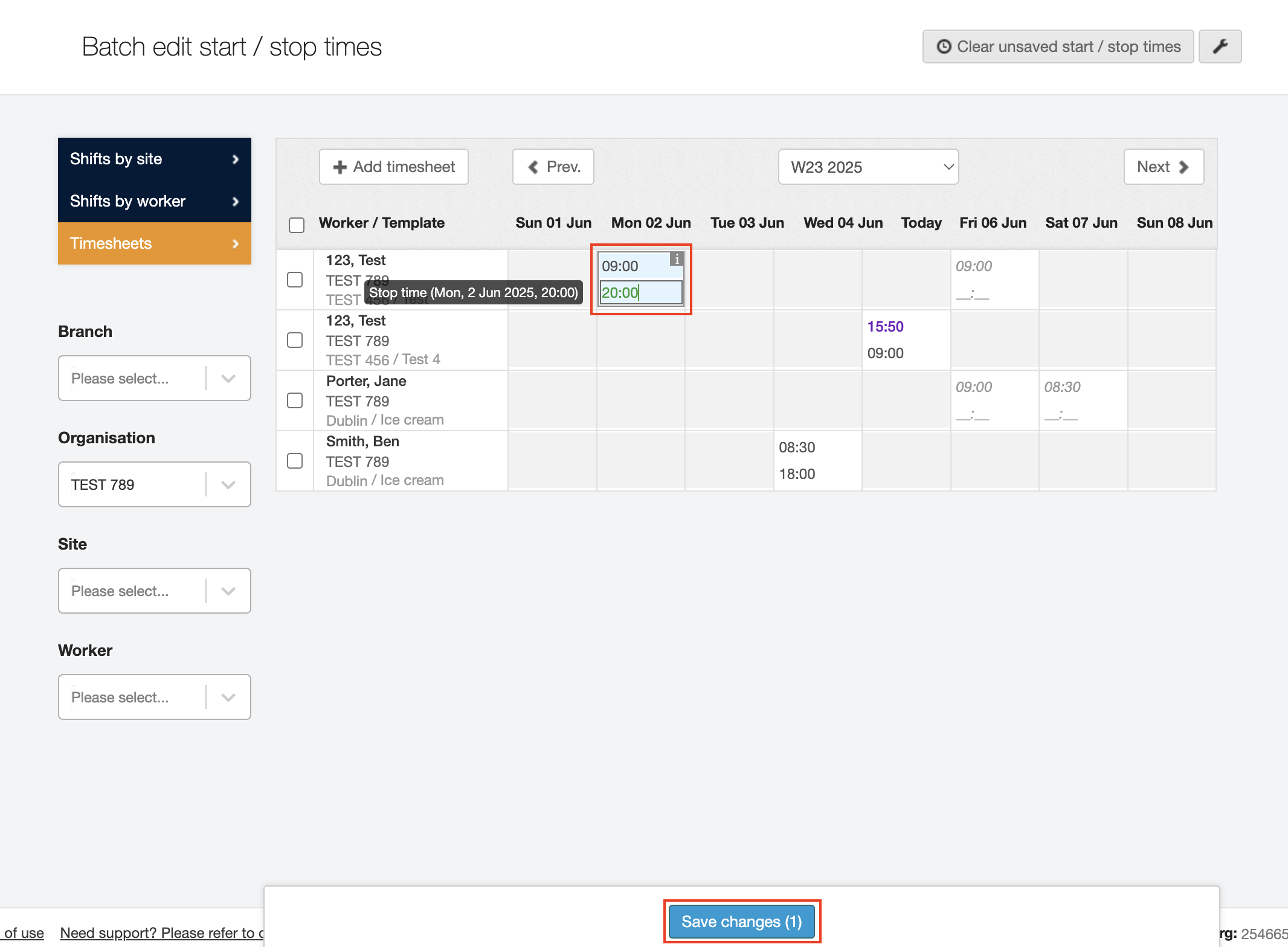Expand the Site dropdown arrow
This screenshot has height=947, width=1288.
click(x=228, y=591)
